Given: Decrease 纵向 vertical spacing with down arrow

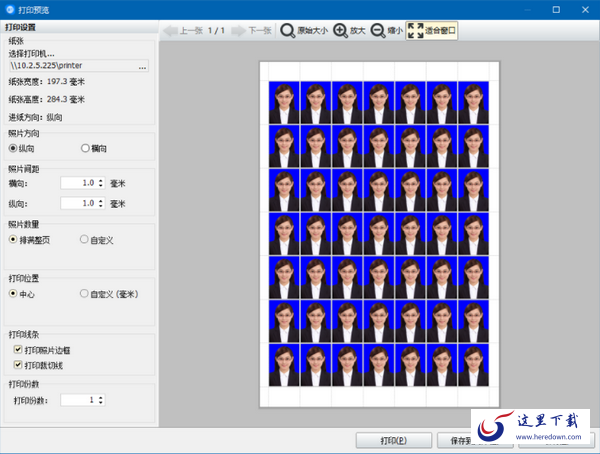Looking at the screenshot, I should [100, 207].
